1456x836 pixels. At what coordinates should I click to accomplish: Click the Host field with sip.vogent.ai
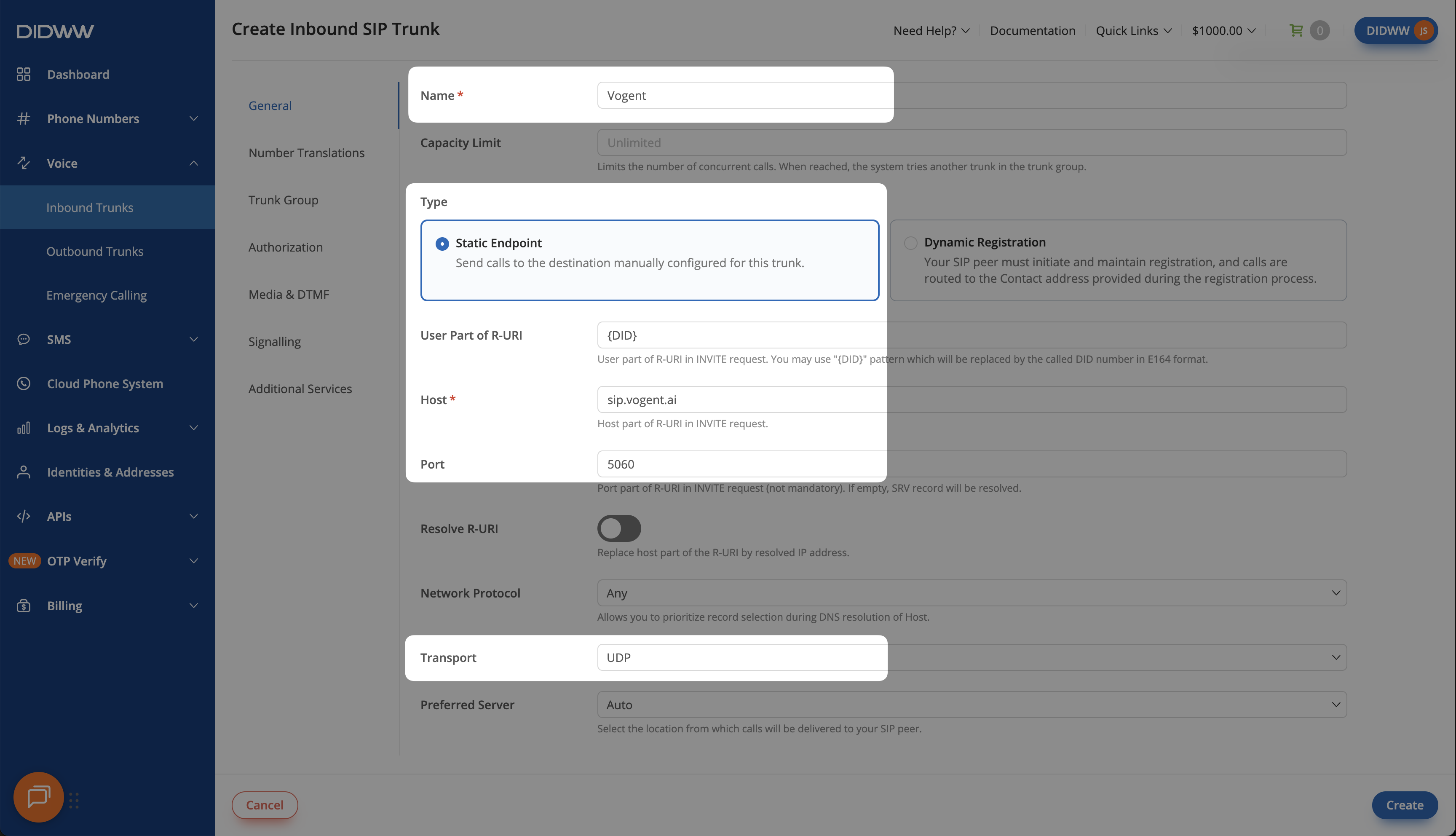pyautogui.click(x=972, y=399)
